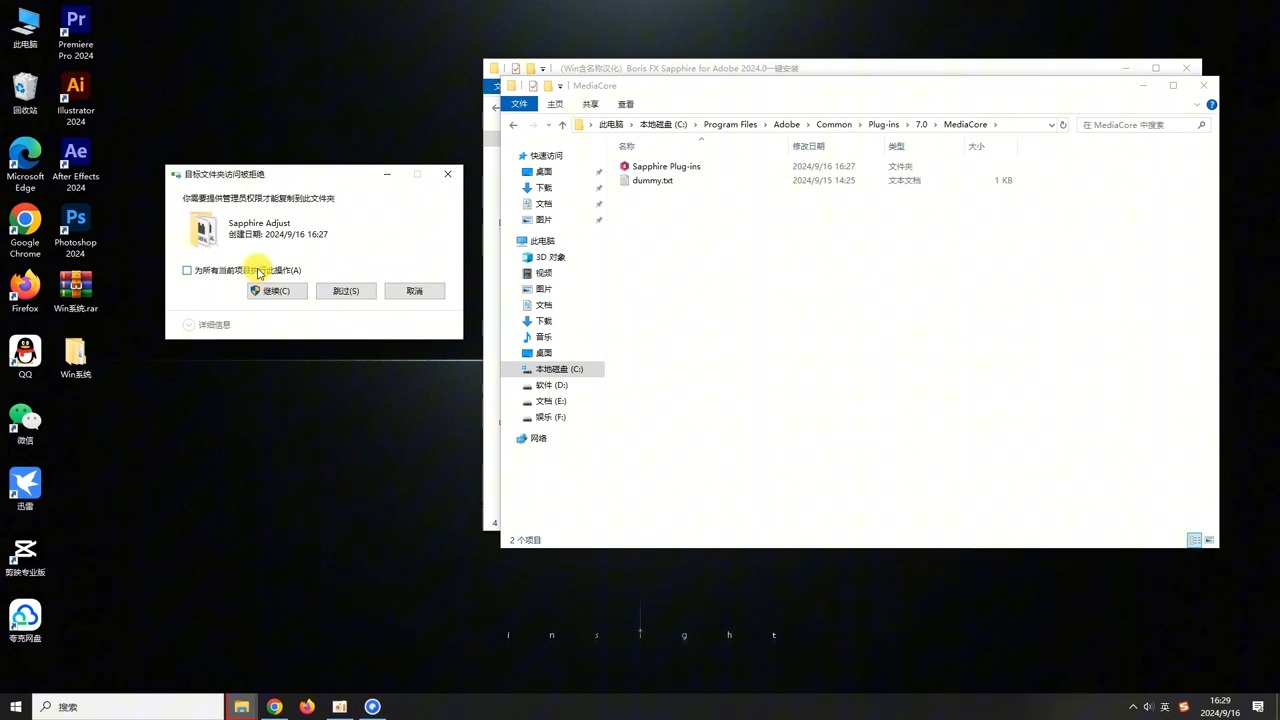
Task: Click the back arrow in MediaCore window
Action: coord(513,125)
